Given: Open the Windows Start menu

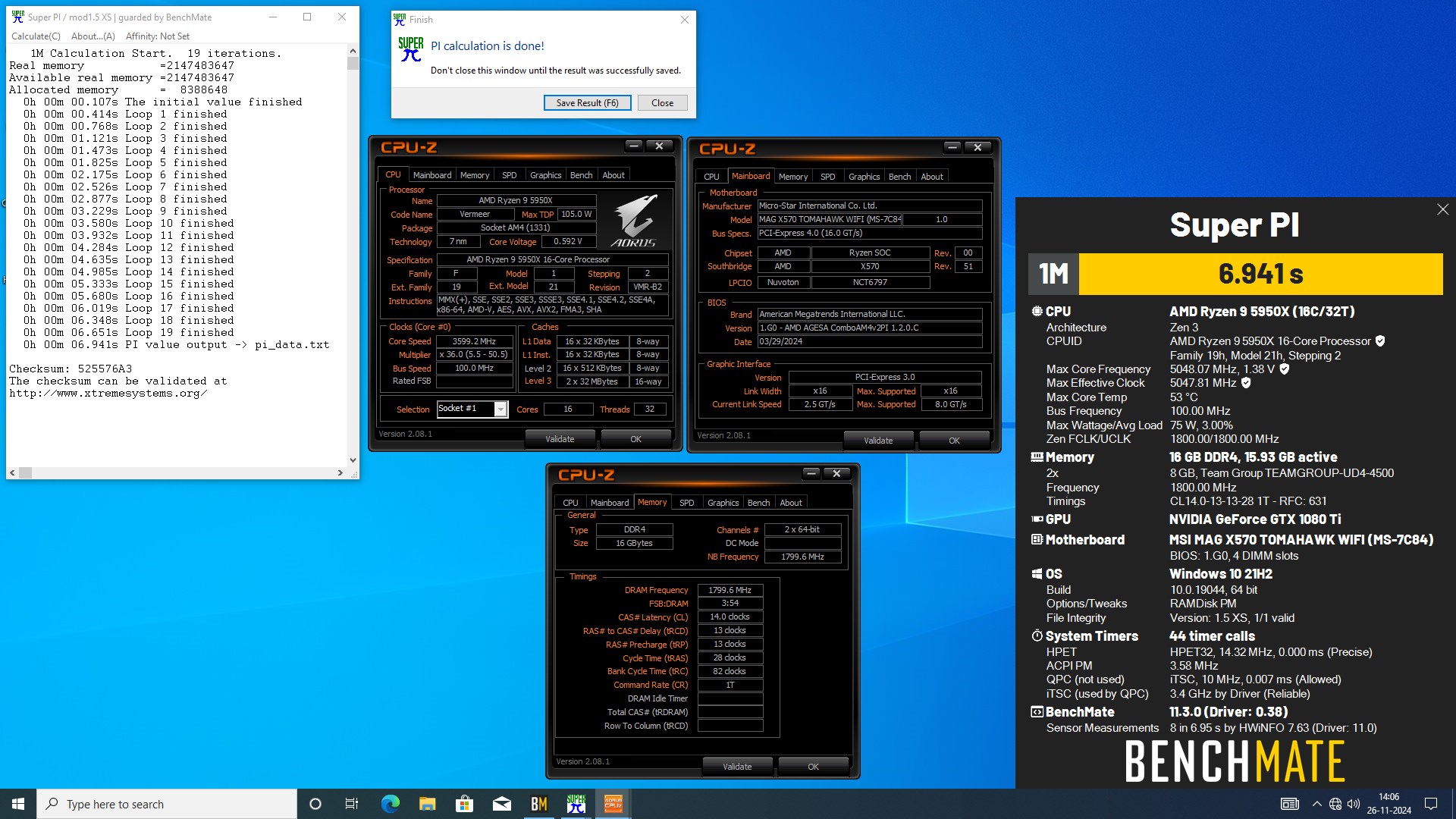Looking at the screenshot, I should point(18,804).
